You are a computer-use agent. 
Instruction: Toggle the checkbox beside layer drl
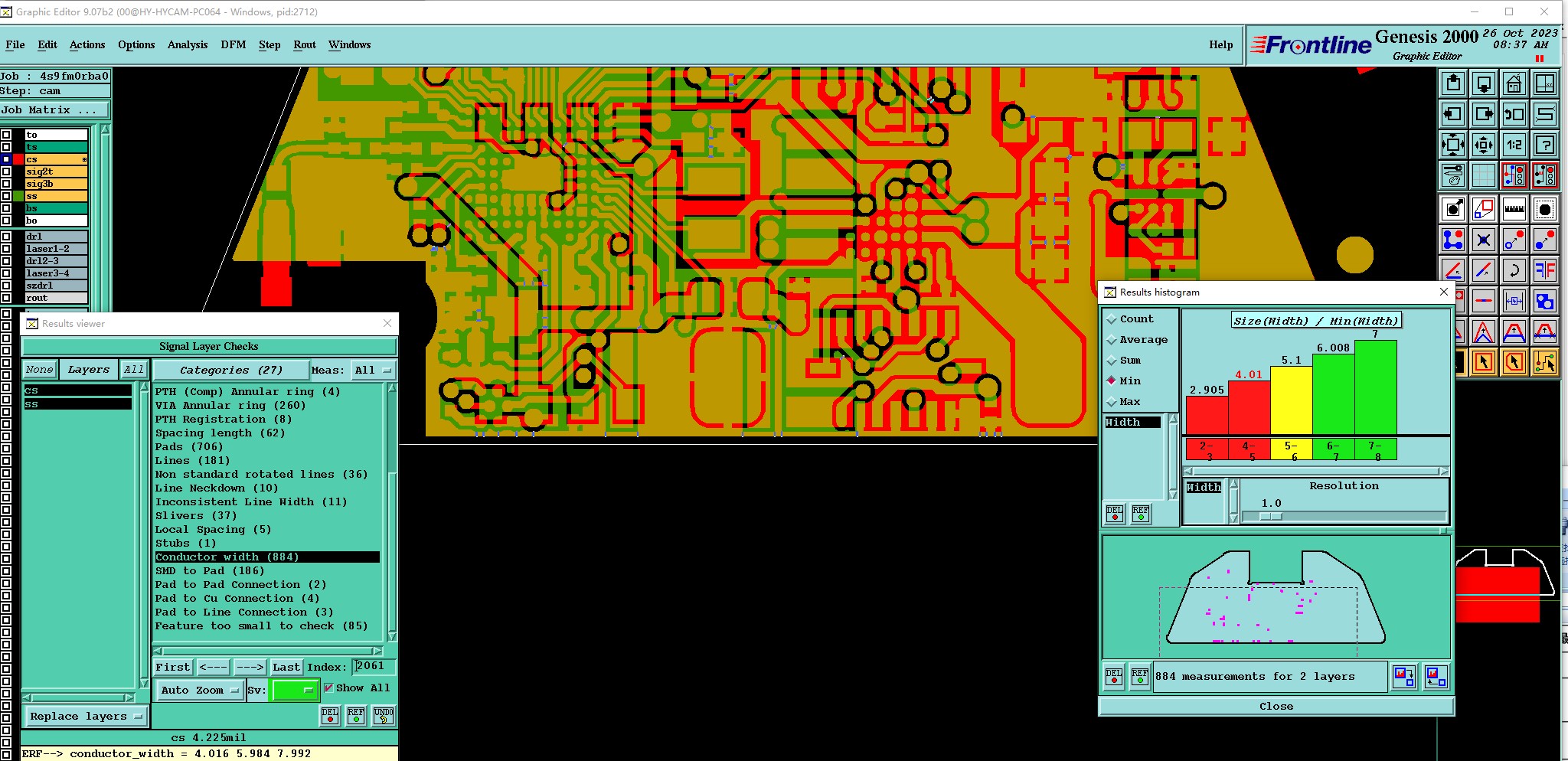pyautogui.click(x=6, y=237)
